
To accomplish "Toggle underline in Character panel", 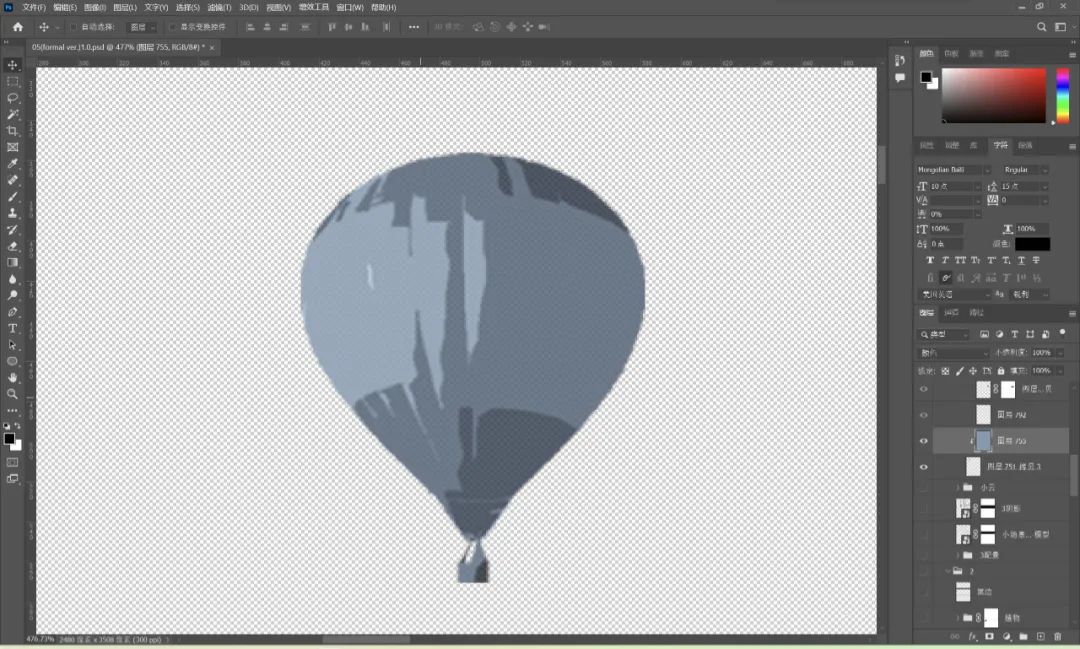I will coord(1021,260).
